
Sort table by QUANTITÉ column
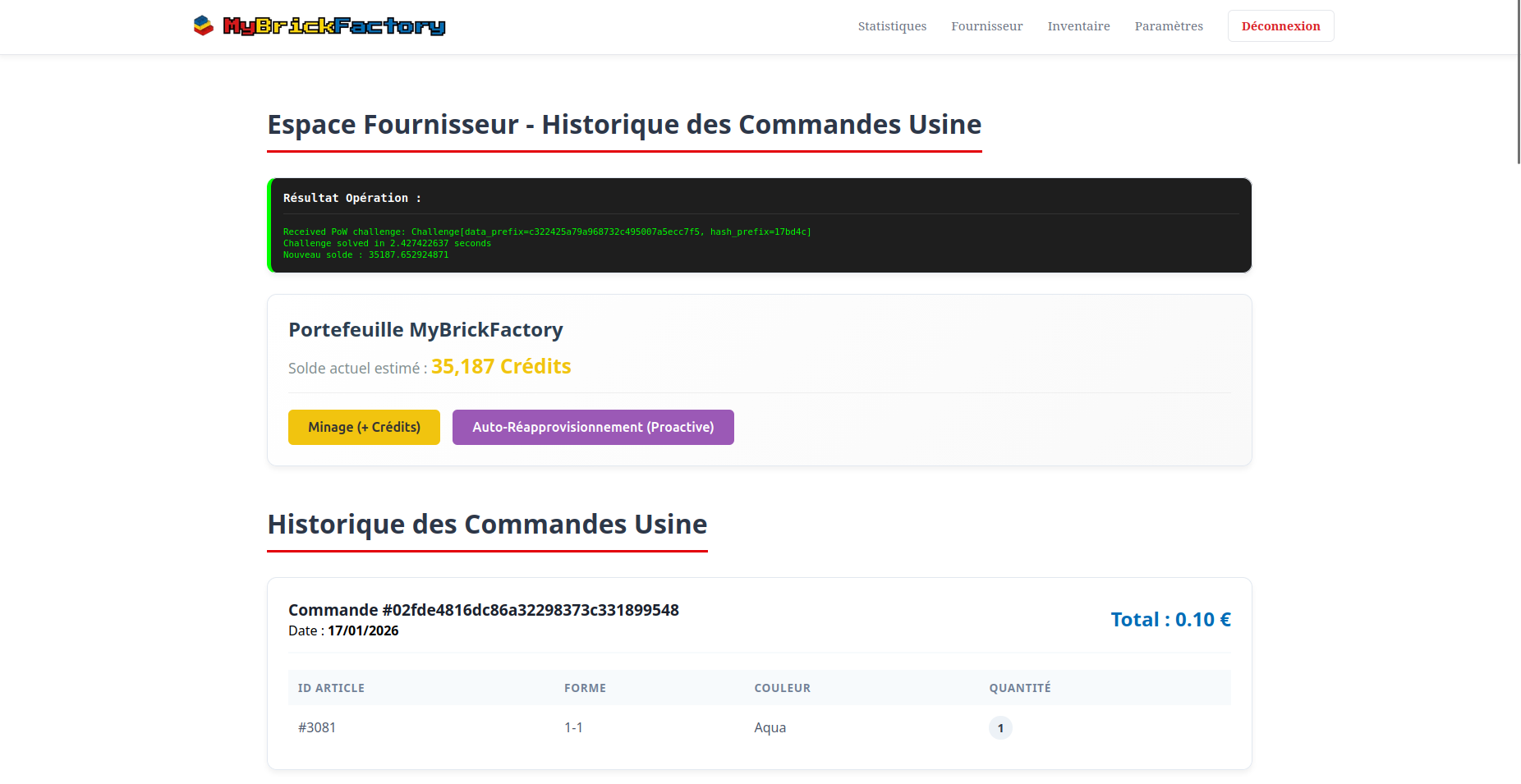click(1020, 688)
